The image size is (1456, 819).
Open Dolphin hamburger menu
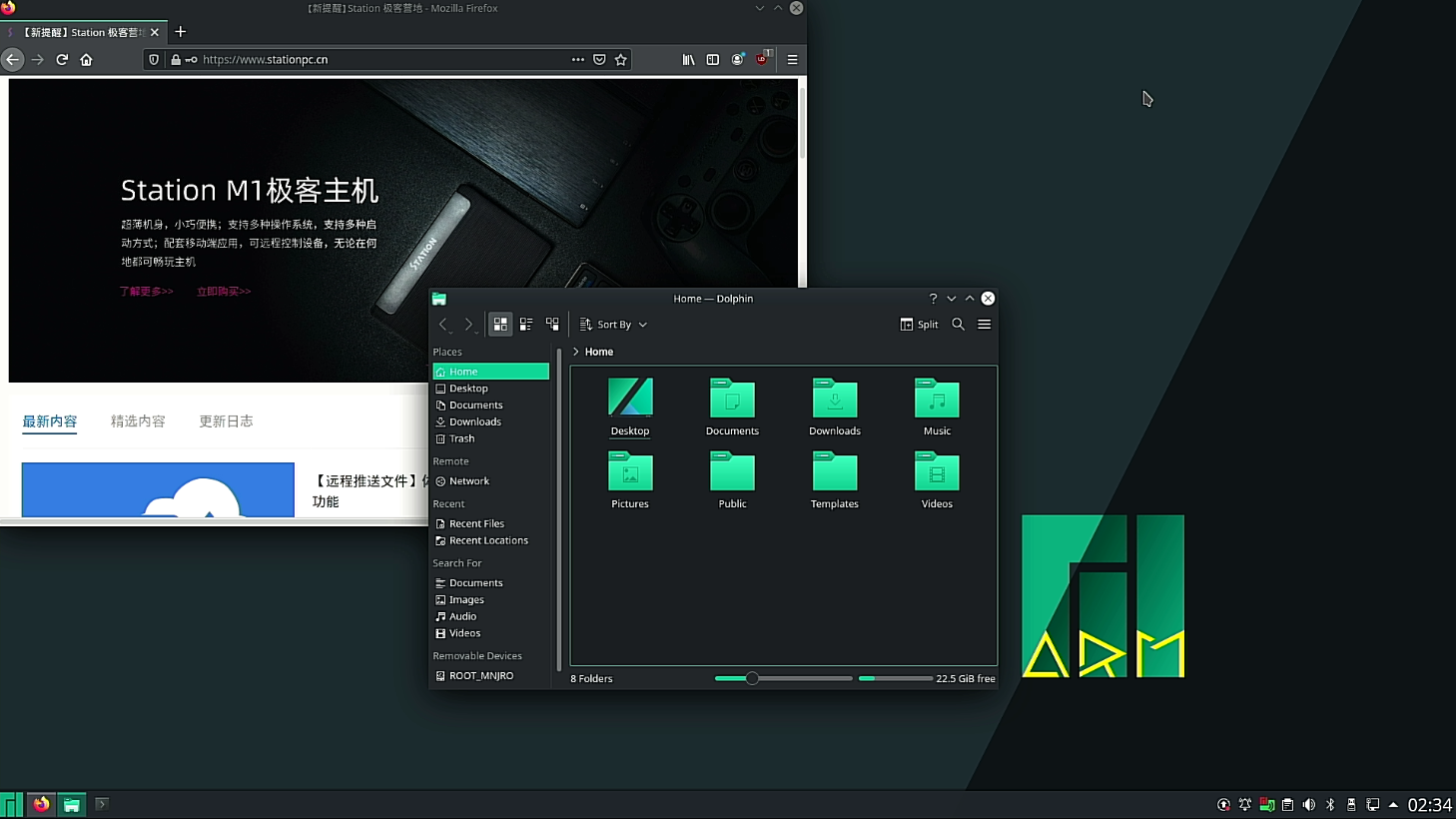[x=984, y=325]
